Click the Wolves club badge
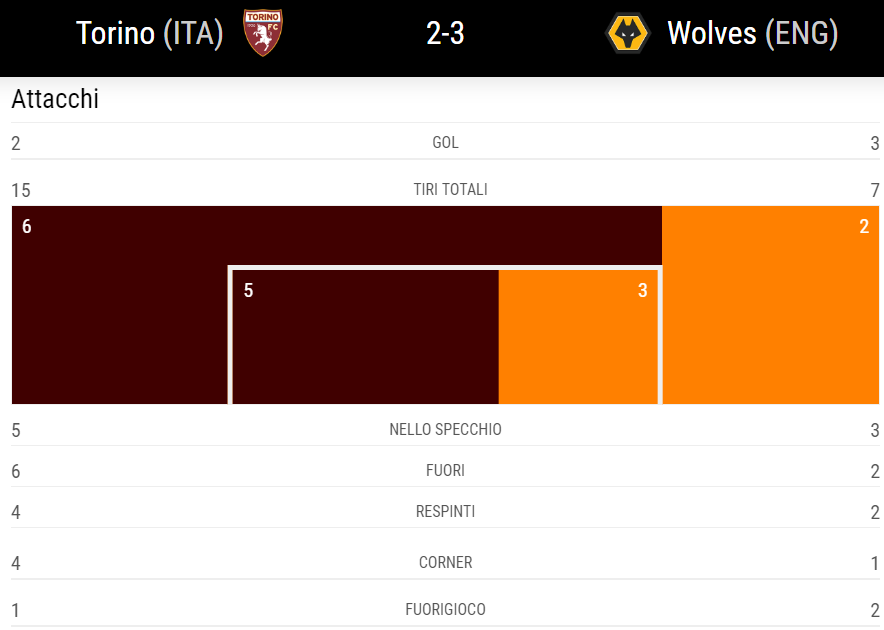Image resolution: width=884 pixels, height=630 pixels. click(628, 33)
